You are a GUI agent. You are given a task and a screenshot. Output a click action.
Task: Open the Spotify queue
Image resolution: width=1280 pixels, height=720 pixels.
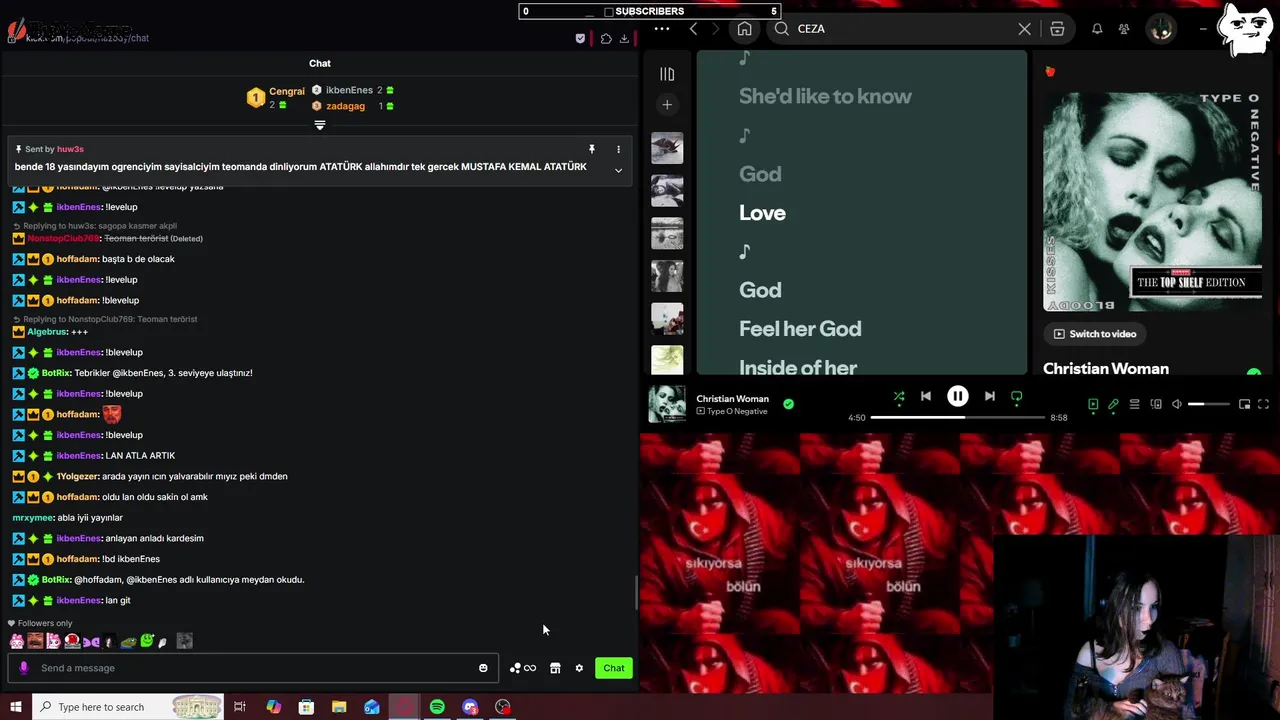click(x=1134, y=404)
